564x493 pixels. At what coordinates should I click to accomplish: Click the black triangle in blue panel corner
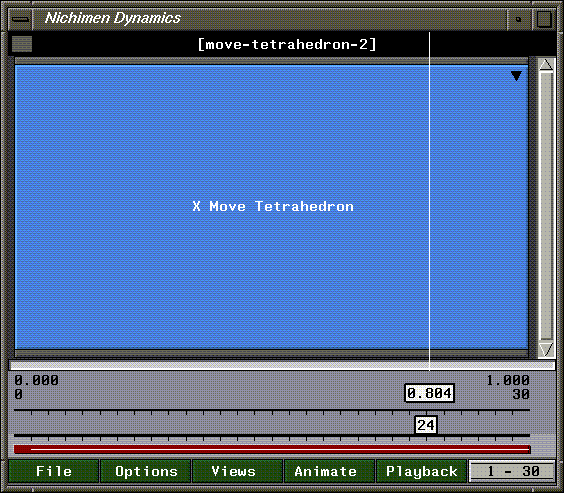point(516,76)
